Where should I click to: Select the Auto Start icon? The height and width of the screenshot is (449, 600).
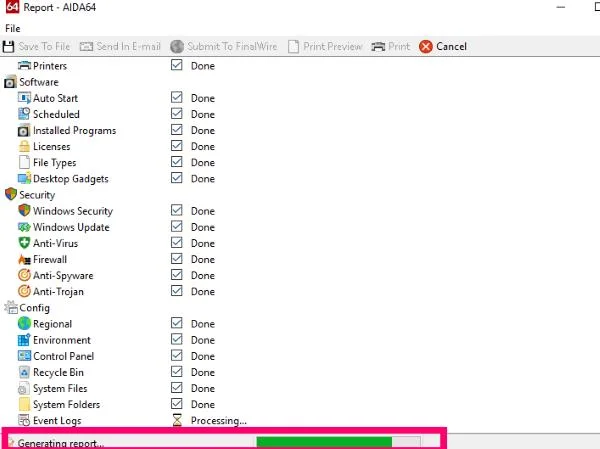click(24, 98)
